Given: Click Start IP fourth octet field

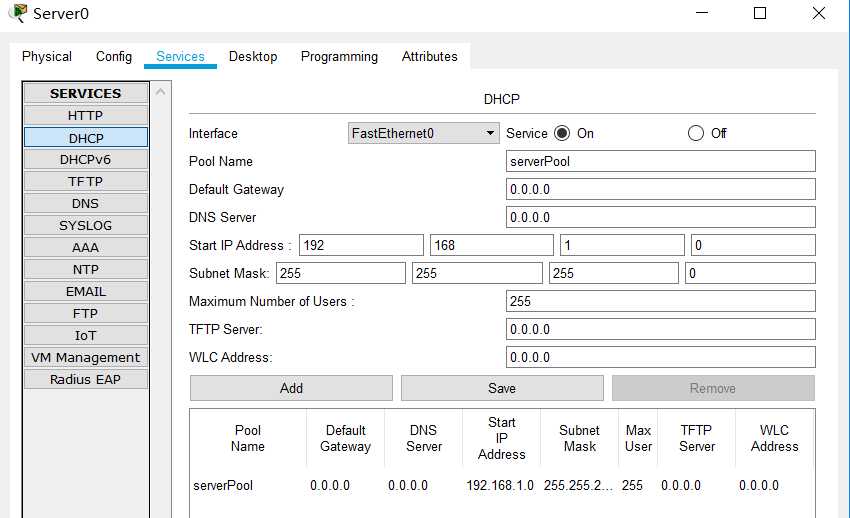Looking at the screenshot, I should 753,245.
